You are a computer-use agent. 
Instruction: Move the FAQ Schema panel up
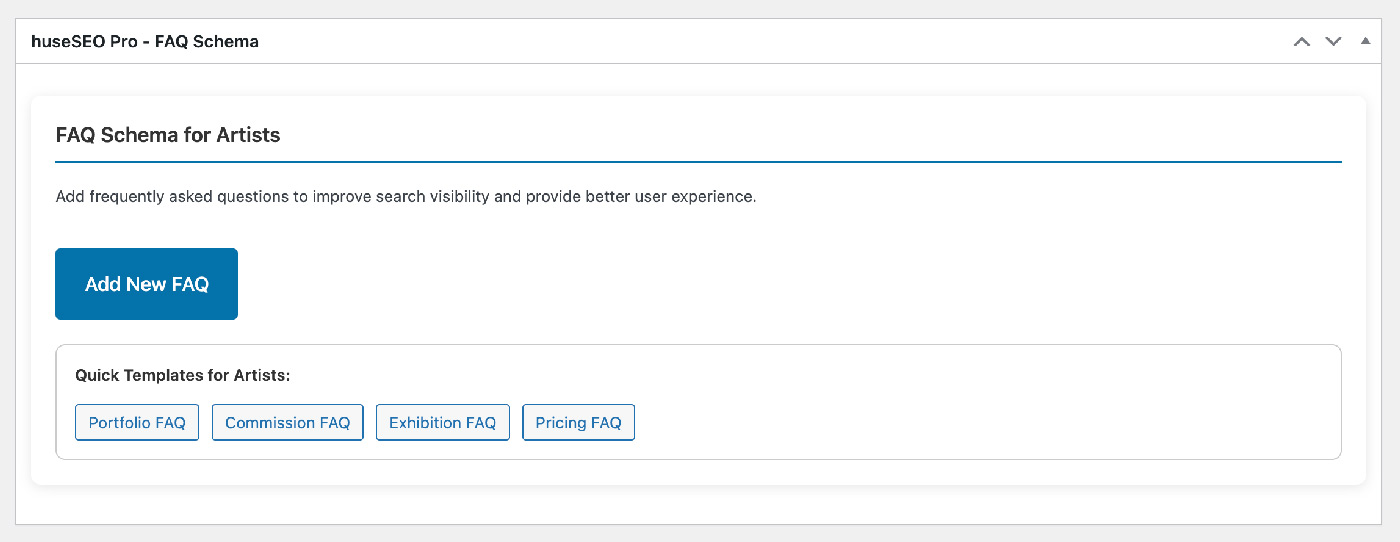click(x=1301, y=42)
